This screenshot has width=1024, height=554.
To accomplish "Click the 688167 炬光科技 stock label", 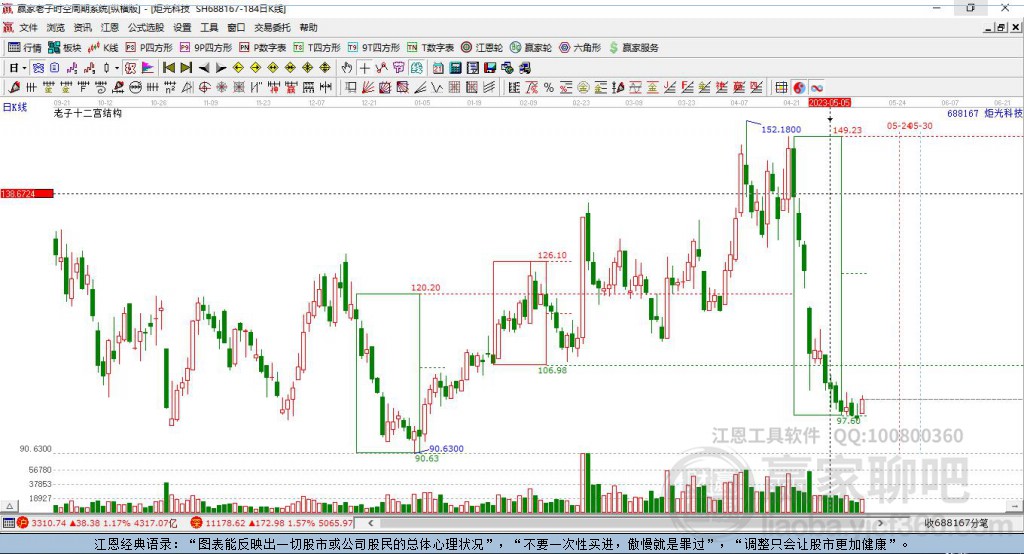I will tap(984, 113).
